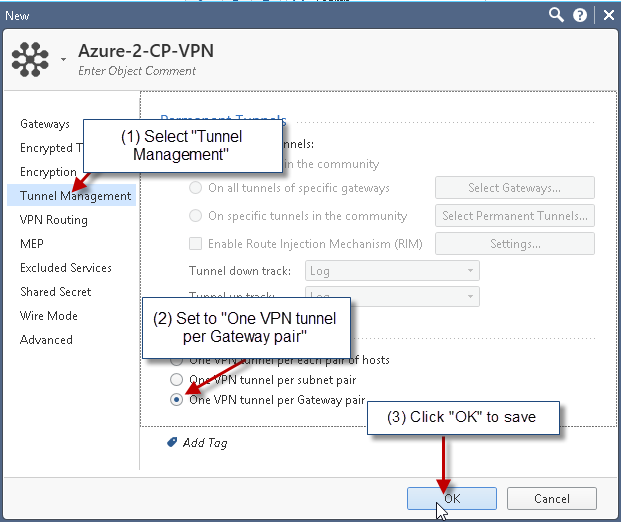This screenshot has width=621, height=522.
Task: Open RIM Settings button
Action: (x=514, y=244)
